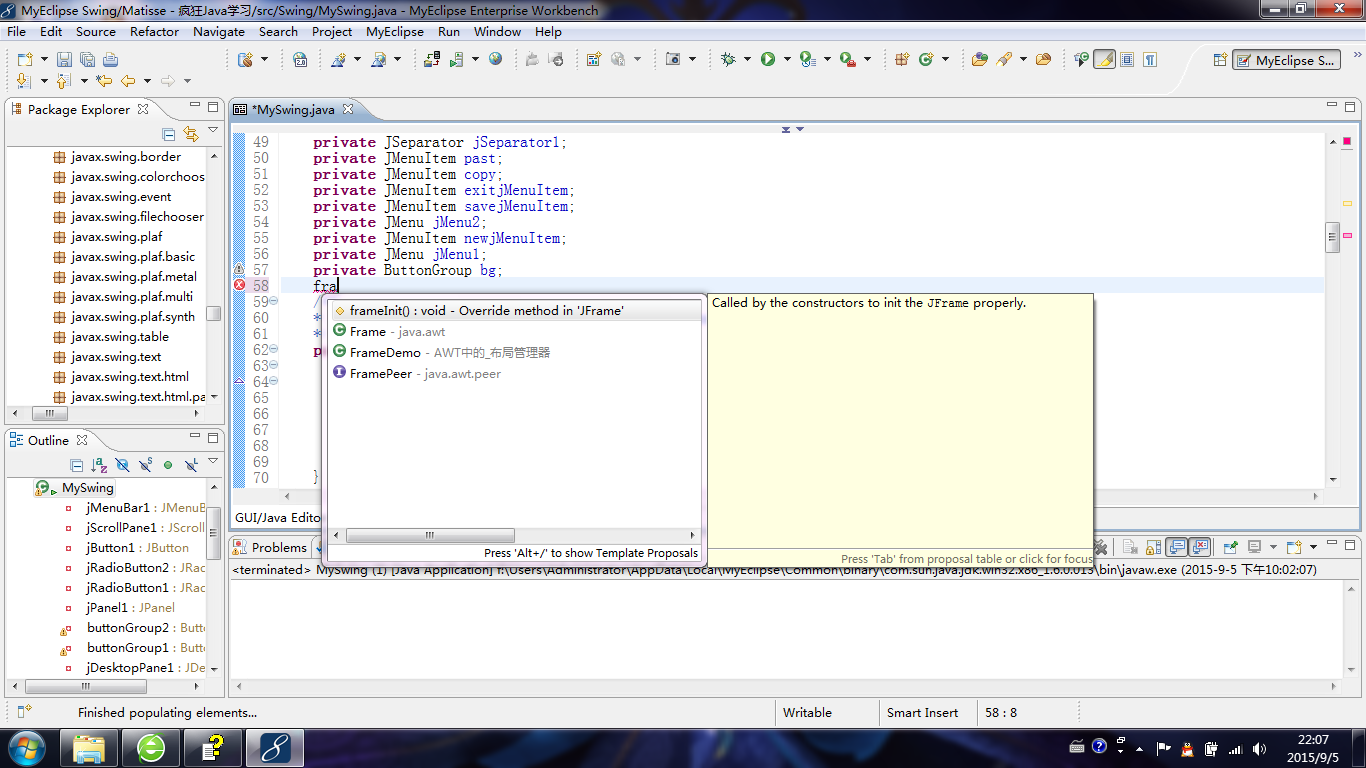Toggle Hide Non-Public Members in Outline
The width and height of the screenshot is (1366, 768).
168,465
